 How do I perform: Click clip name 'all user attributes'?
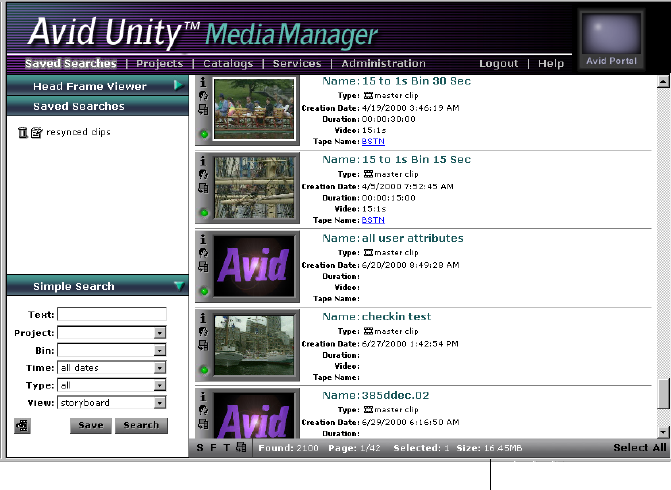pyautogui.click(x=413, y=238)
